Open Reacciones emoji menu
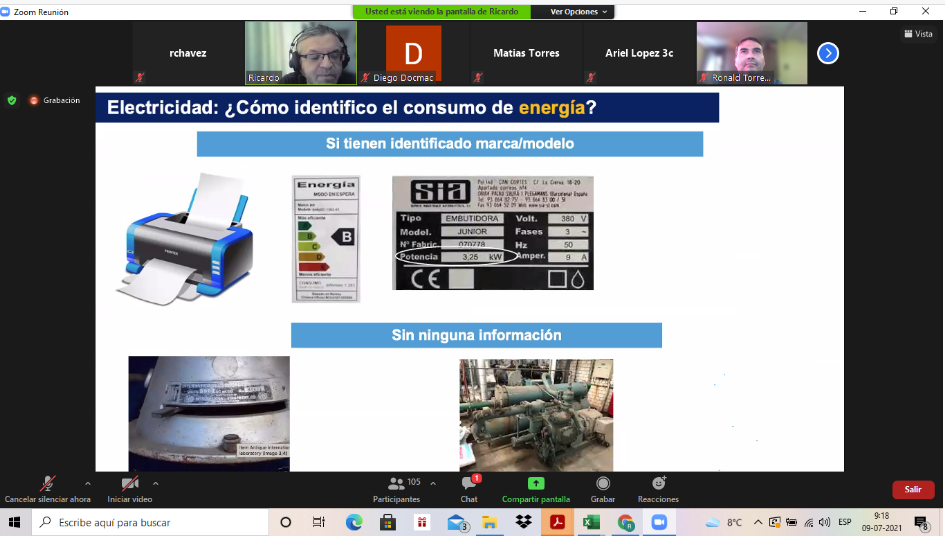Image resolution: width=945 pixels, height=538 pixels. pyautogui.click(x=658, y=484)
